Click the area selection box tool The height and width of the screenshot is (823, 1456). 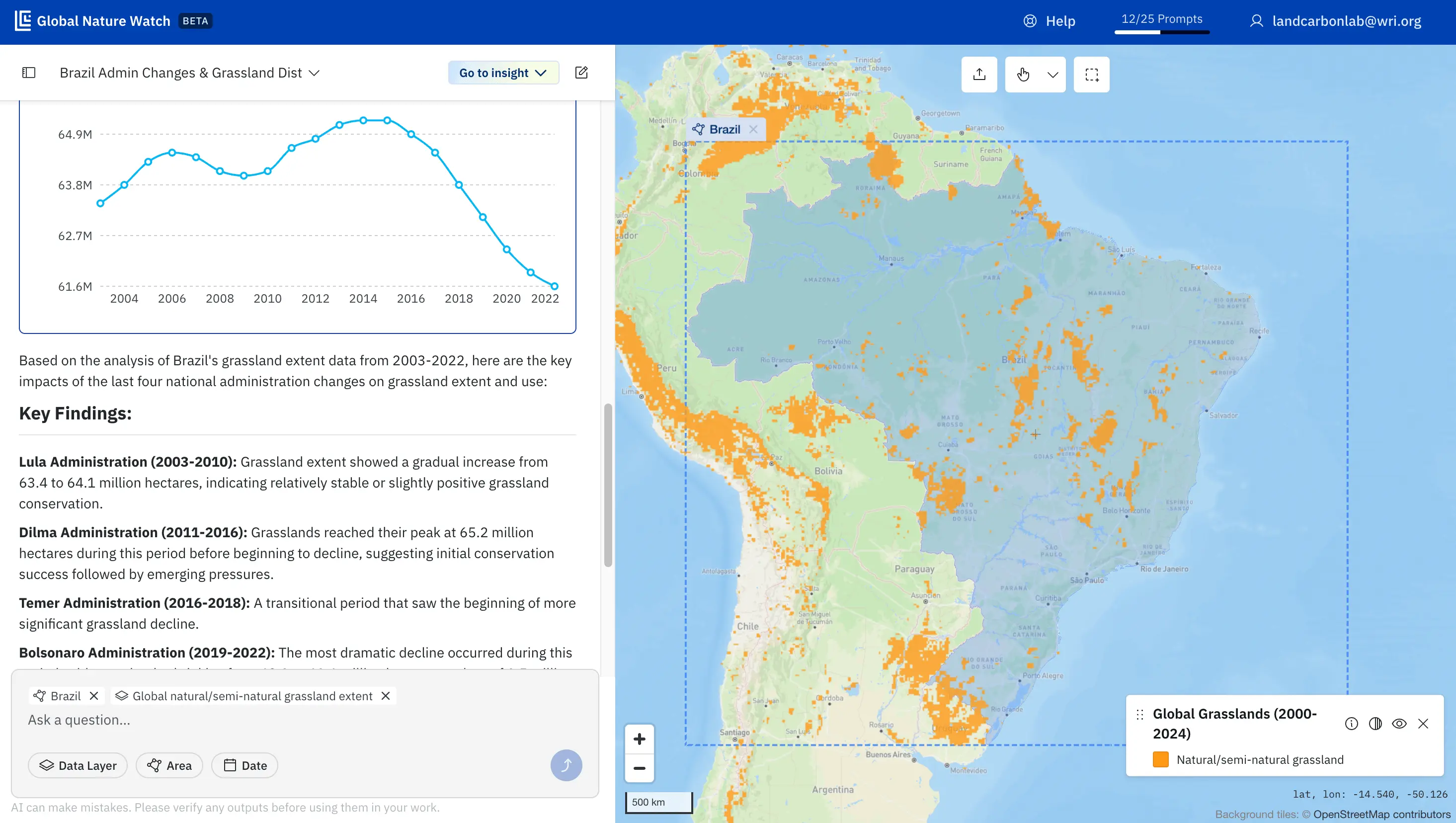(1091, 75)
